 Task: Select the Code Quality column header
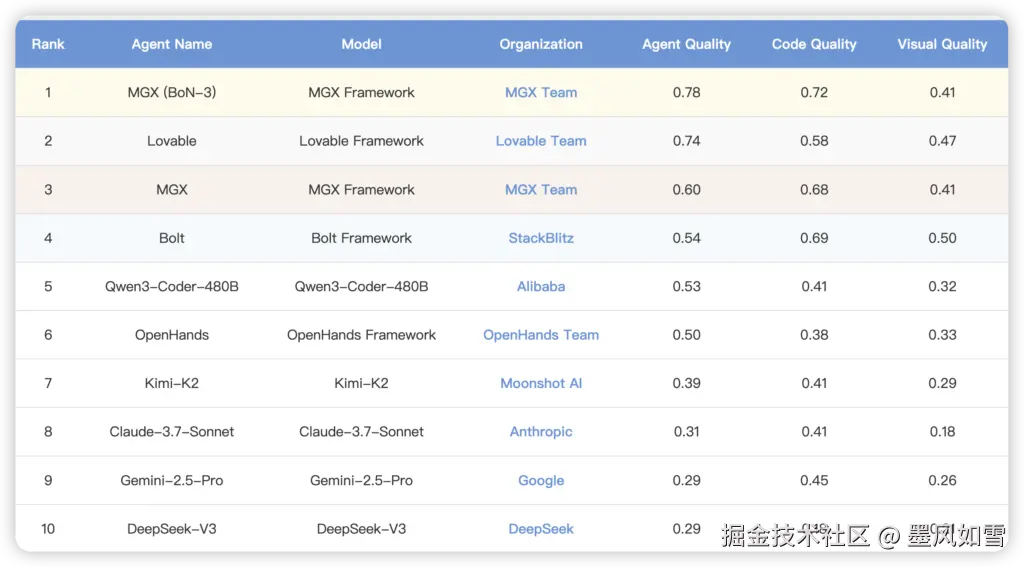point(814,44)
